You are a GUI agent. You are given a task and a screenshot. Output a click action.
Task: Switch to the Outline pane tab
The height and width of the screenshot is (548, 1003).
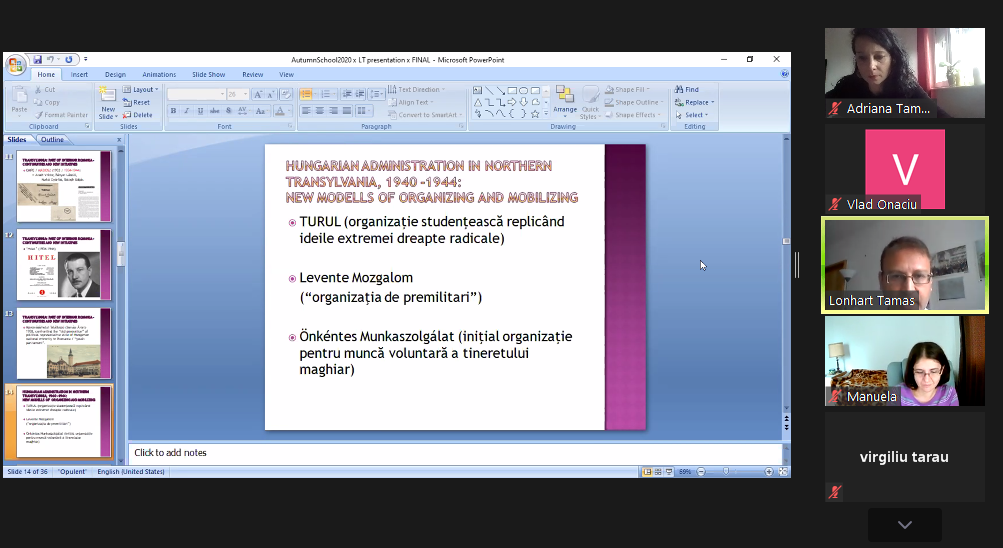point(52,139)
